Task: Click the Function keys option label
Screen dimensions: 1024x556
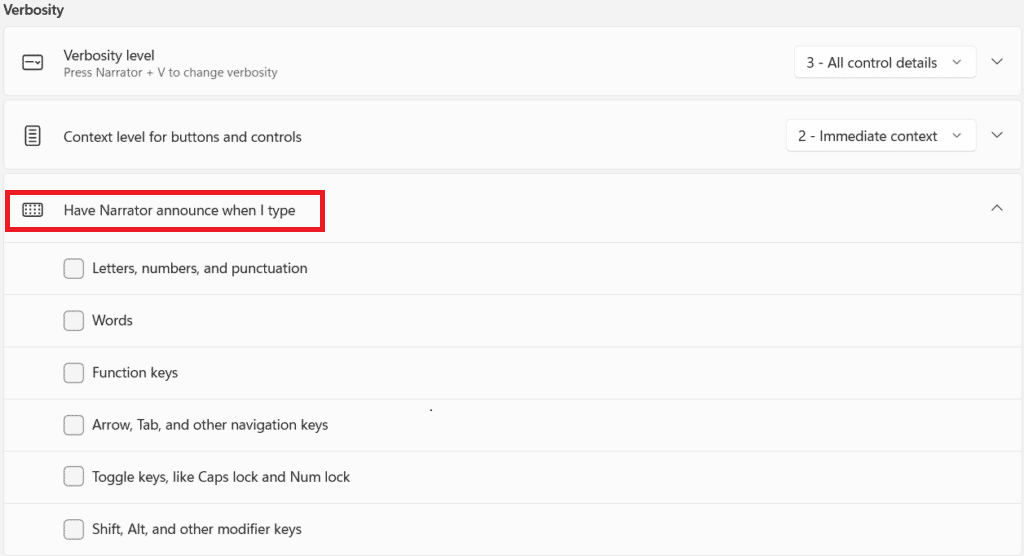Action: pyautogui.click(x=135, y=372)
